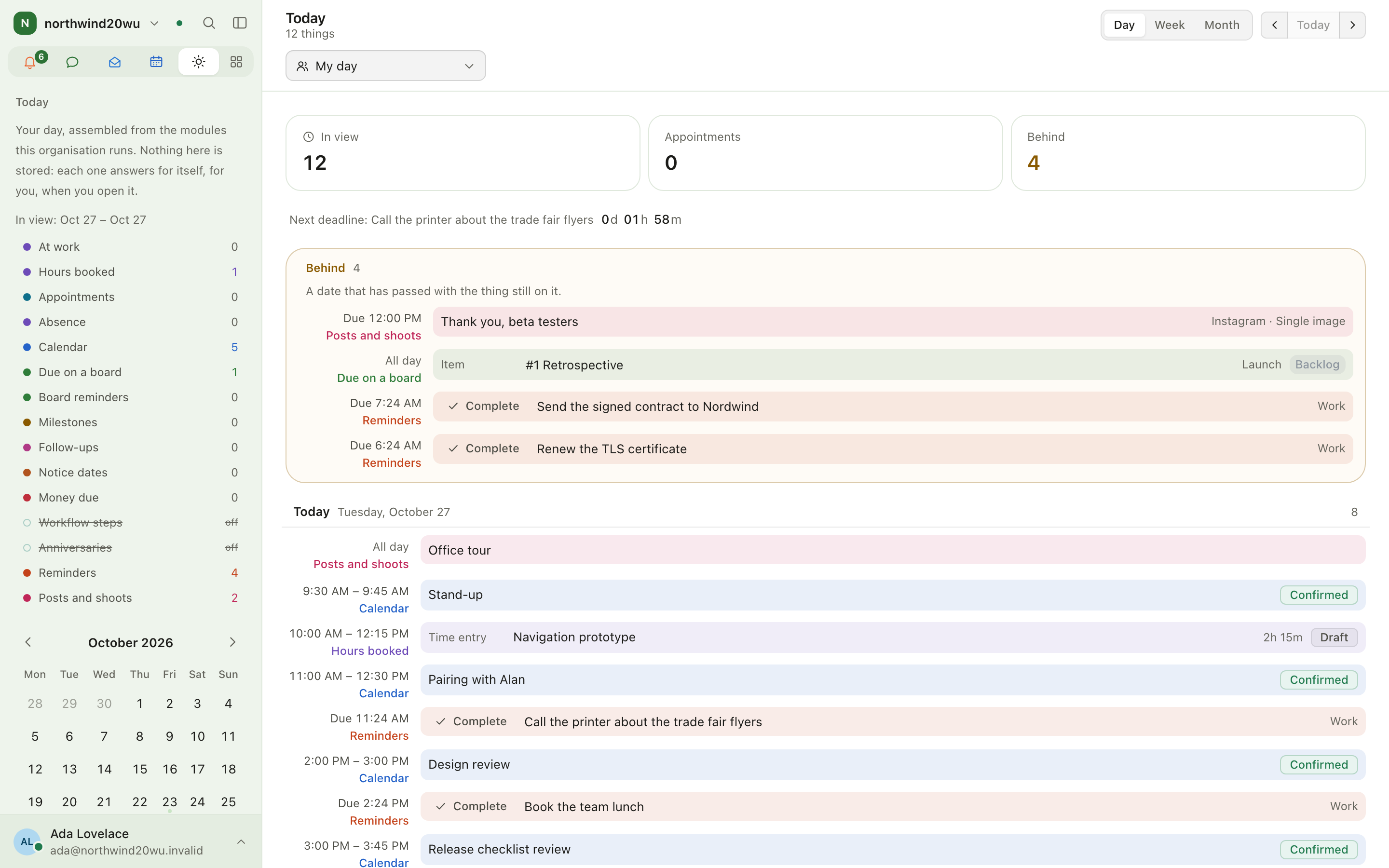Image resolution: width=1389 pixels, height=868 pixels.
Task: Mark Renew the TLS certificate complete
Action: 483,448
